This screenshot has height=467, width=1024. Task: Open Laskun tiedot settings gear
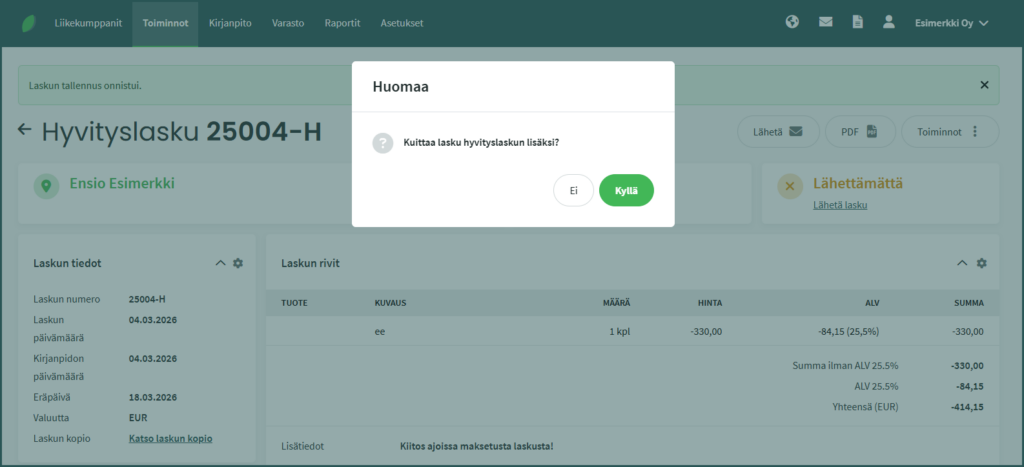coord(238,263)
